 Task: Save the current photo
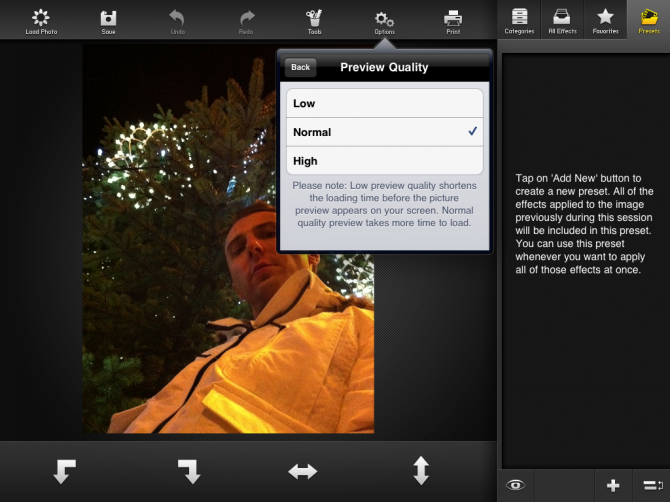coord(108,20)
